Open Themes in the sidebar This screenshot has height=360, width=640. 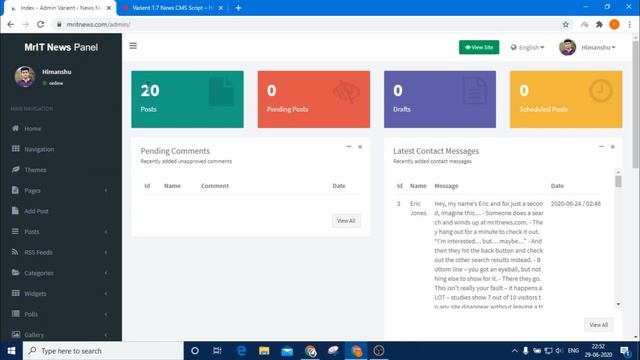pyautogui.click(x=35, y=170)
